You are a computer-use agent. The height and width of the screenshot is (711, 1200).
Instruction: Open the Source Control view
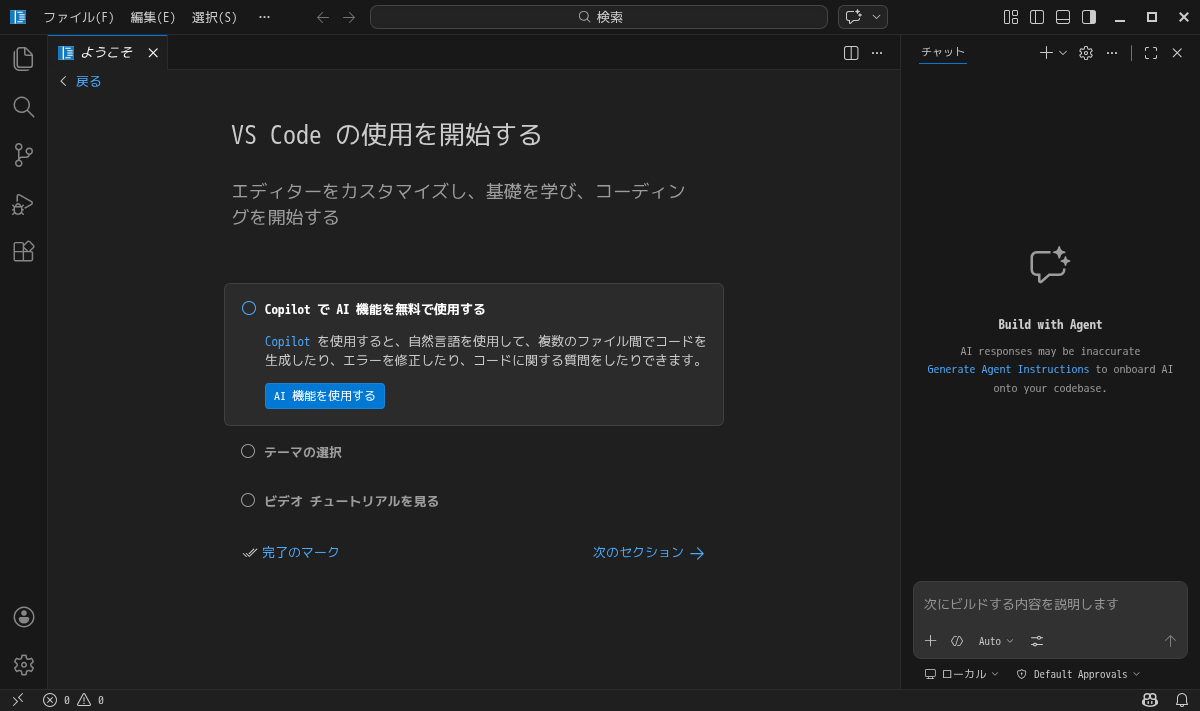tap(23, 155)
